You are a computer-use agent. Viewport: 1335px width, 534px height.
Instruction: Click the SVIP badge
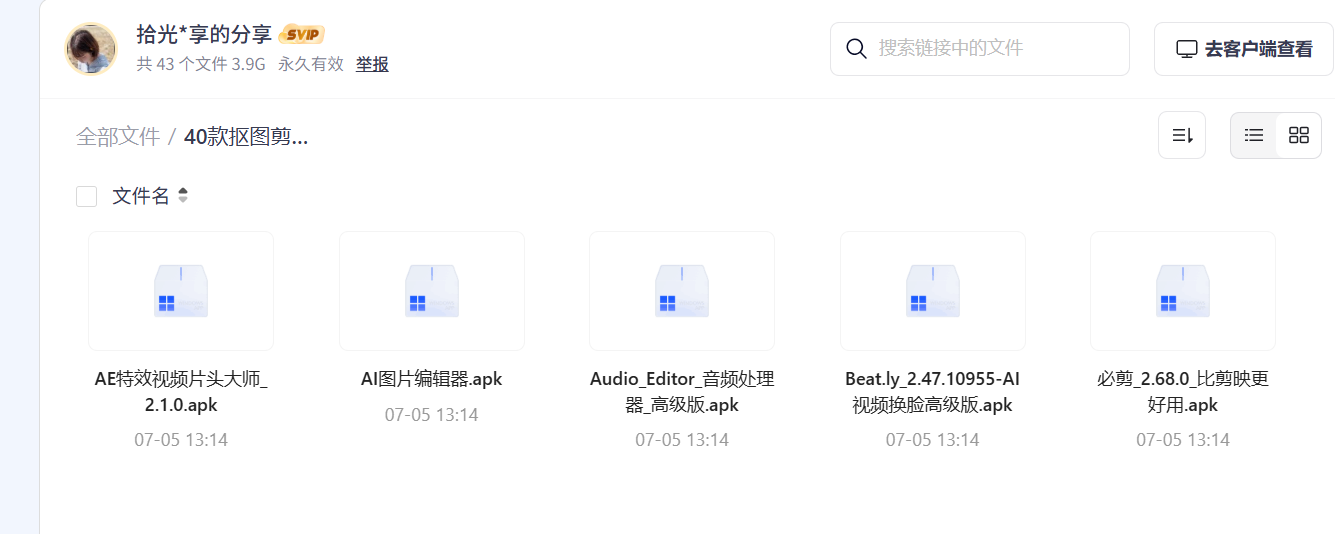point(302,35)
